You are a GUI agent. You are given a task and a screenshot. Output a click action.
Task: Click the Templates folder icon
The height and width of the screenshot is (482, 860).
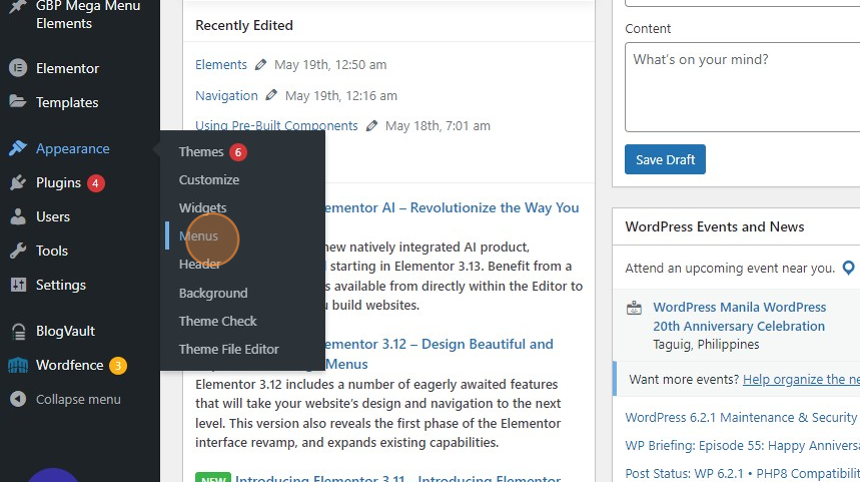pos(18,101)
